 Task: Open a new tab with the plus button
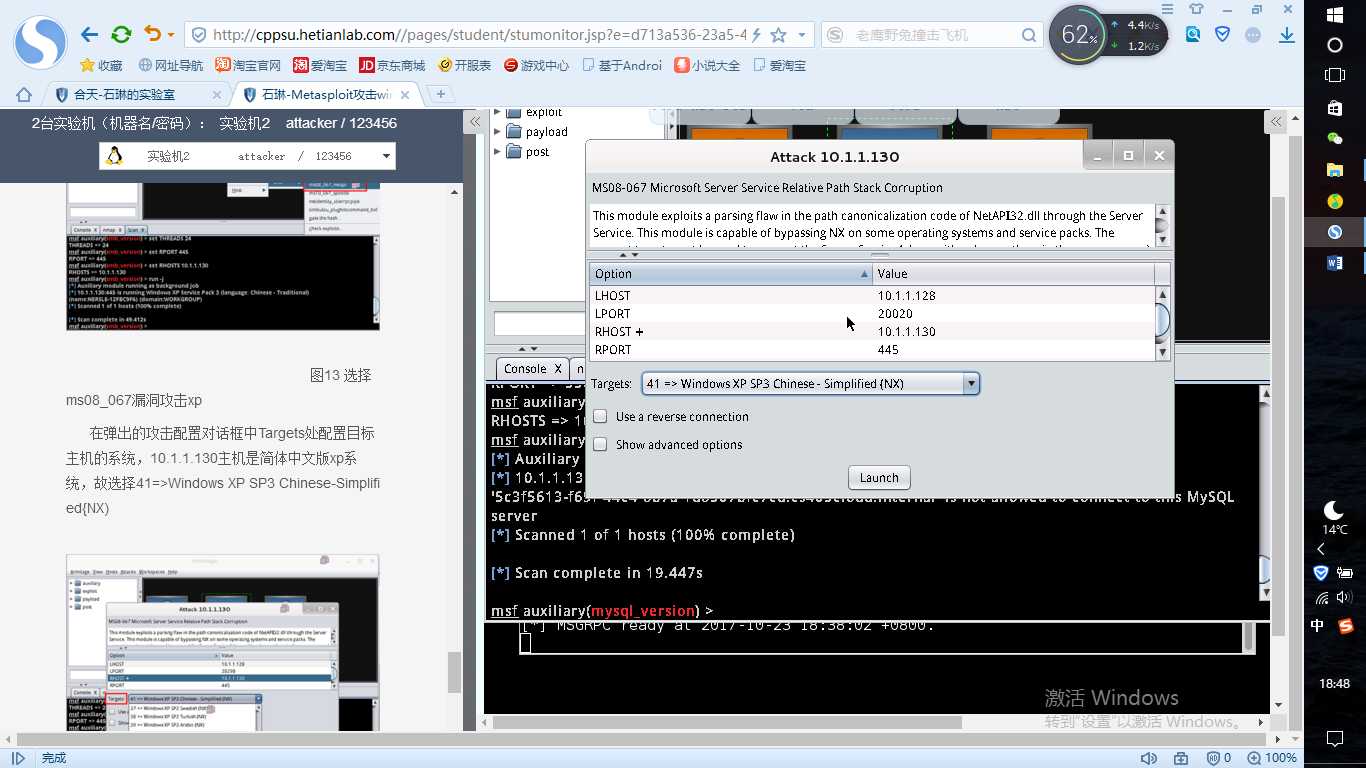(x=440, y=95)
